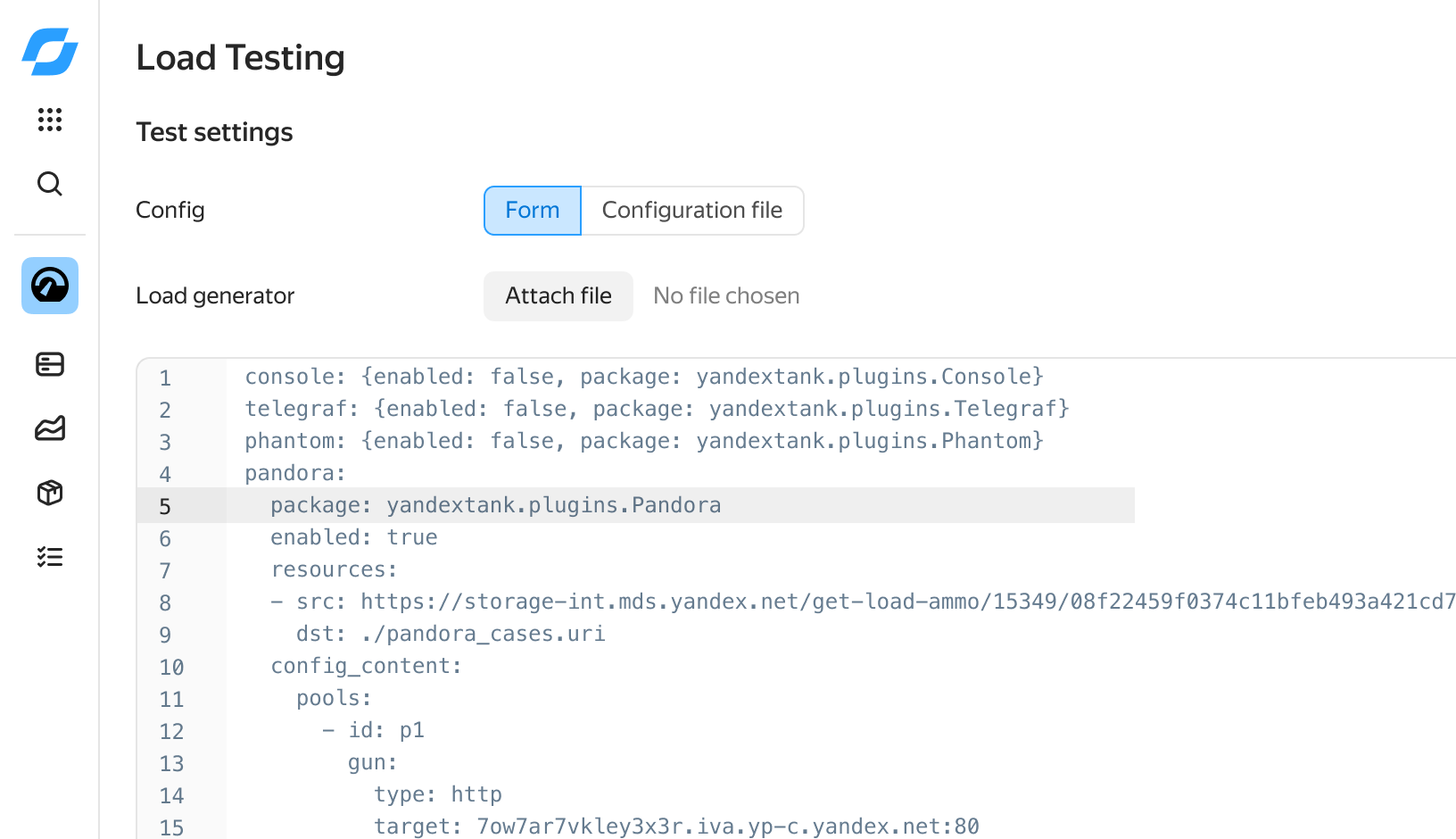
Task: Place cursor on 'enabled: true' line
Action: point(354,537)
